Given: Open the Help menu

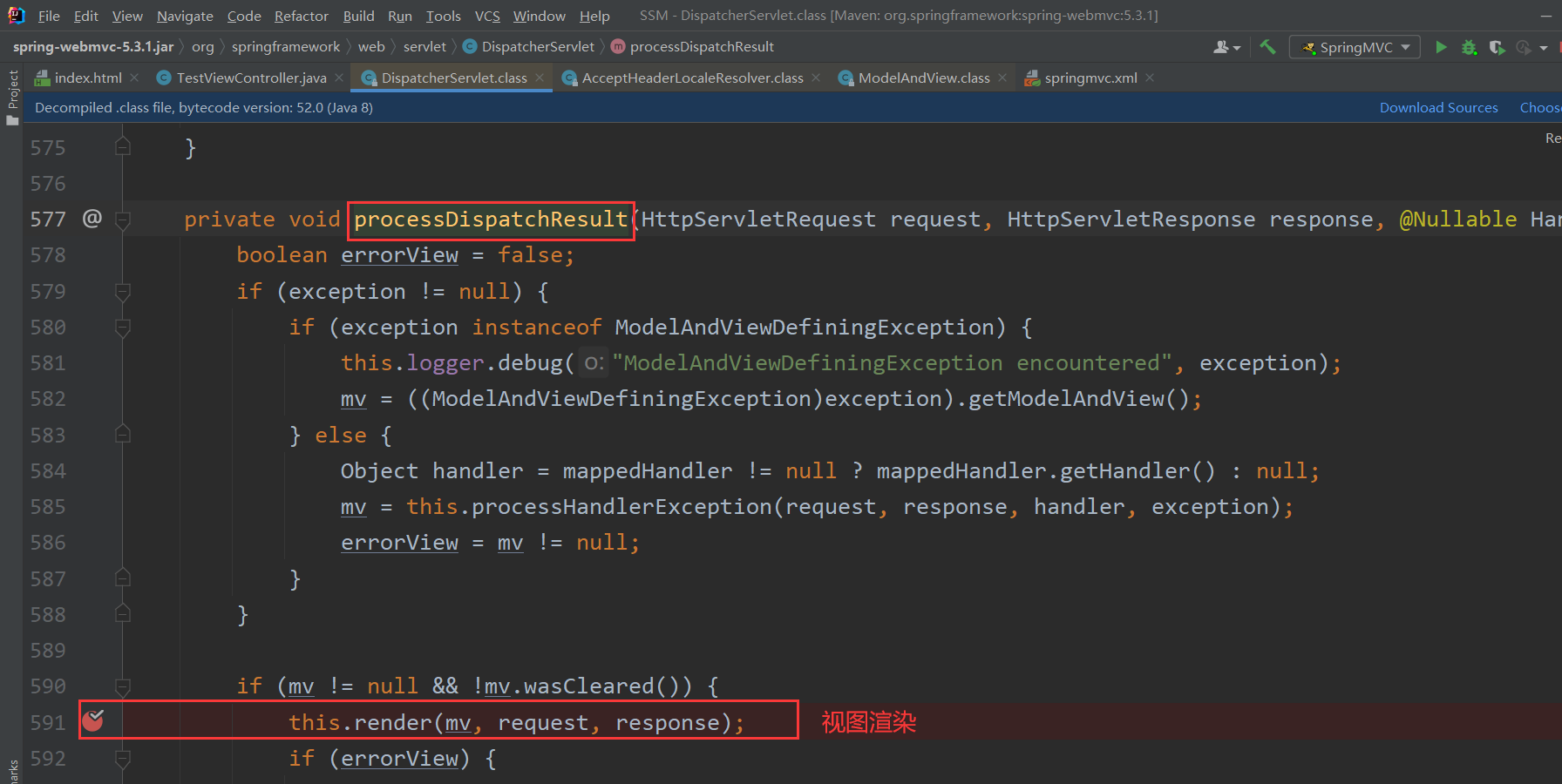Looking at the screenshot, I should click(594, 16).
